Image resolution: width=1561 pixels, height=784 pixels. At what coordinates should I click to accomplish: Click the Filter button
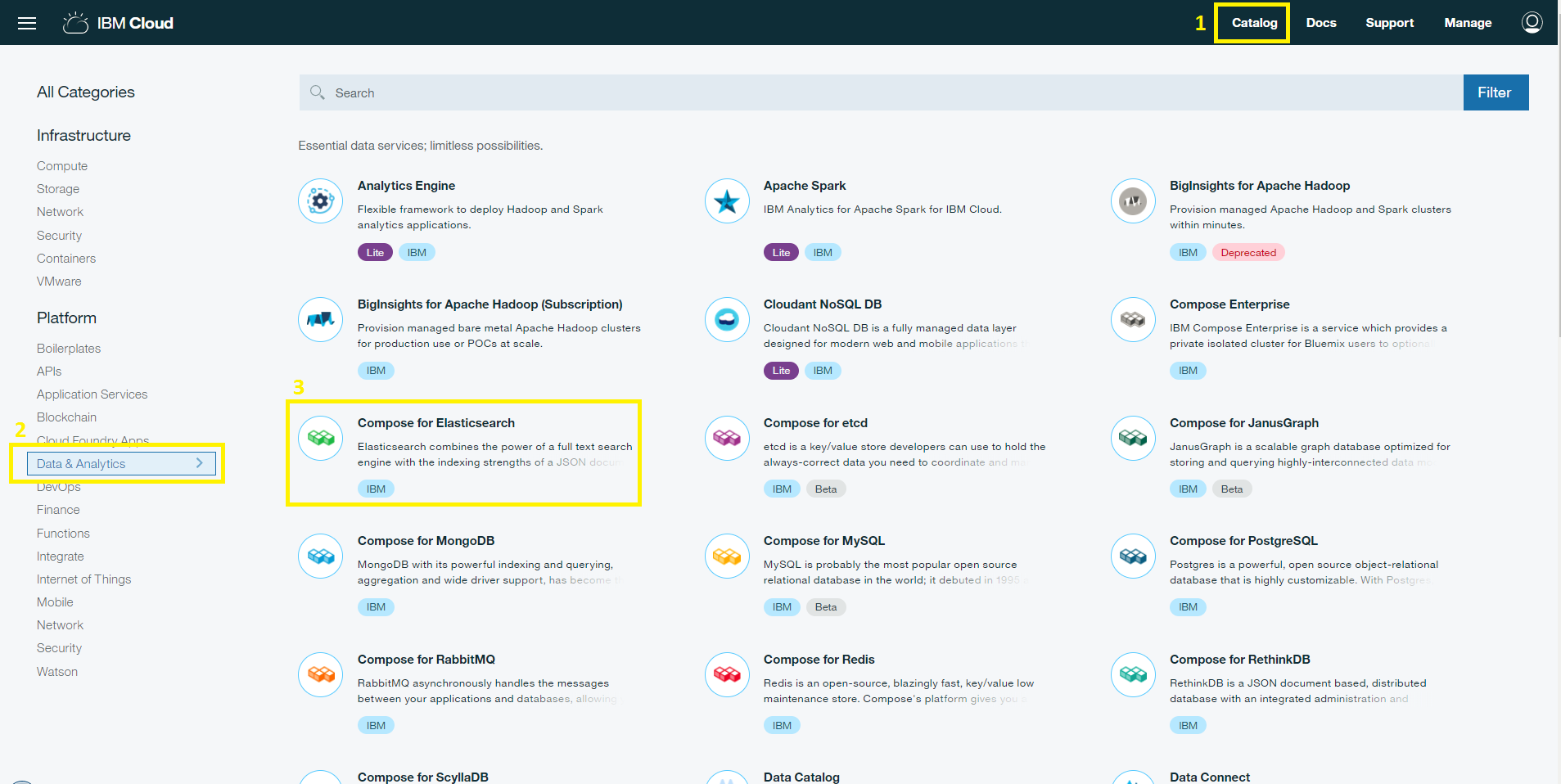(x=1496, y=92)
